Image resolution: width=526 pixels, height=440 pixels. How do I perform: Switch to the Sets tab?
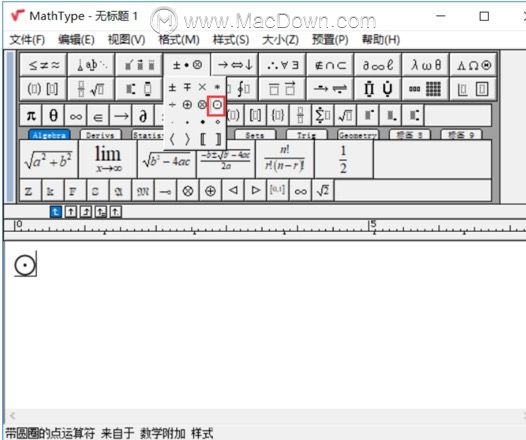point(255,135)
